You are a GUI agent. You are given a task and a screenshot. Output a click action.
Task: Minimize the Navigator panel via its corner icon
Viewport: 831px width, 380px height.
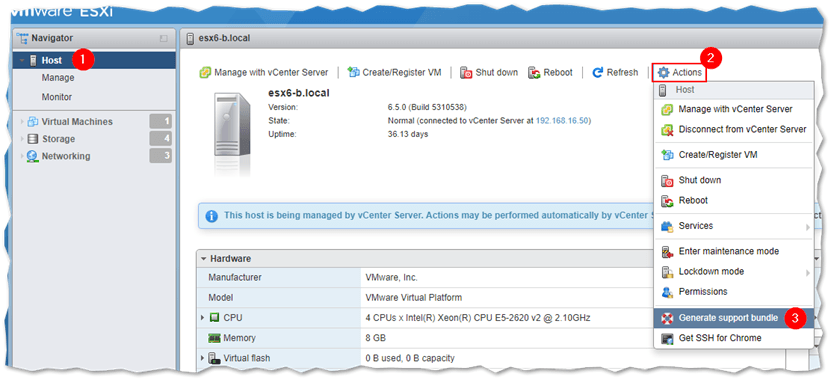tap(164, 38)
